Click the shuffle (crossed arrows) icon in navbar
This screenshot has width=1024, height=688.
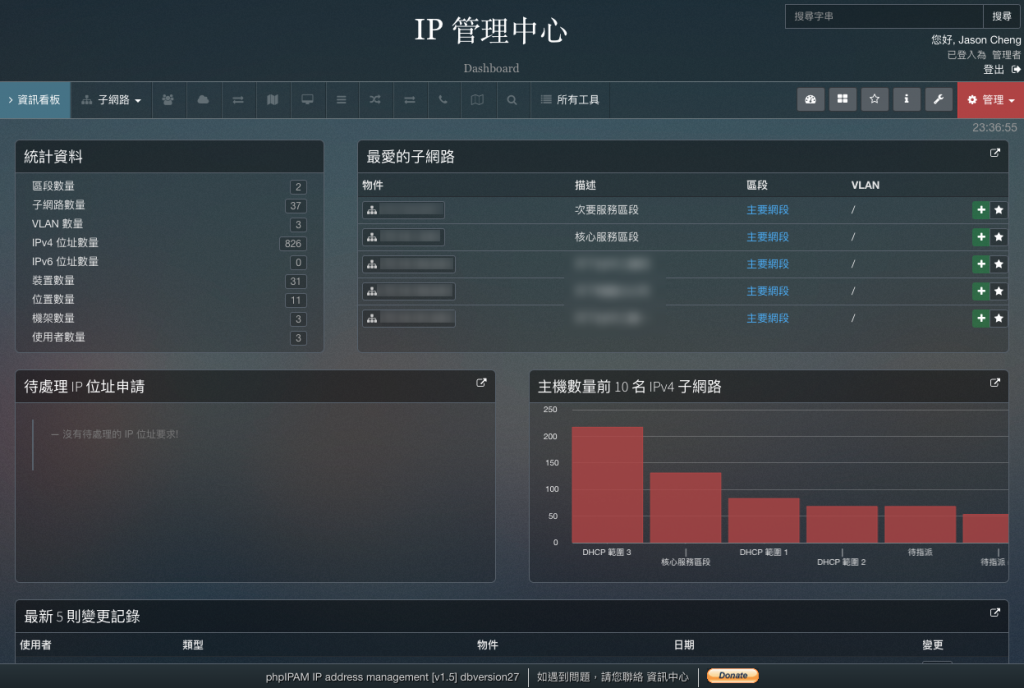(x=375, y=100)
